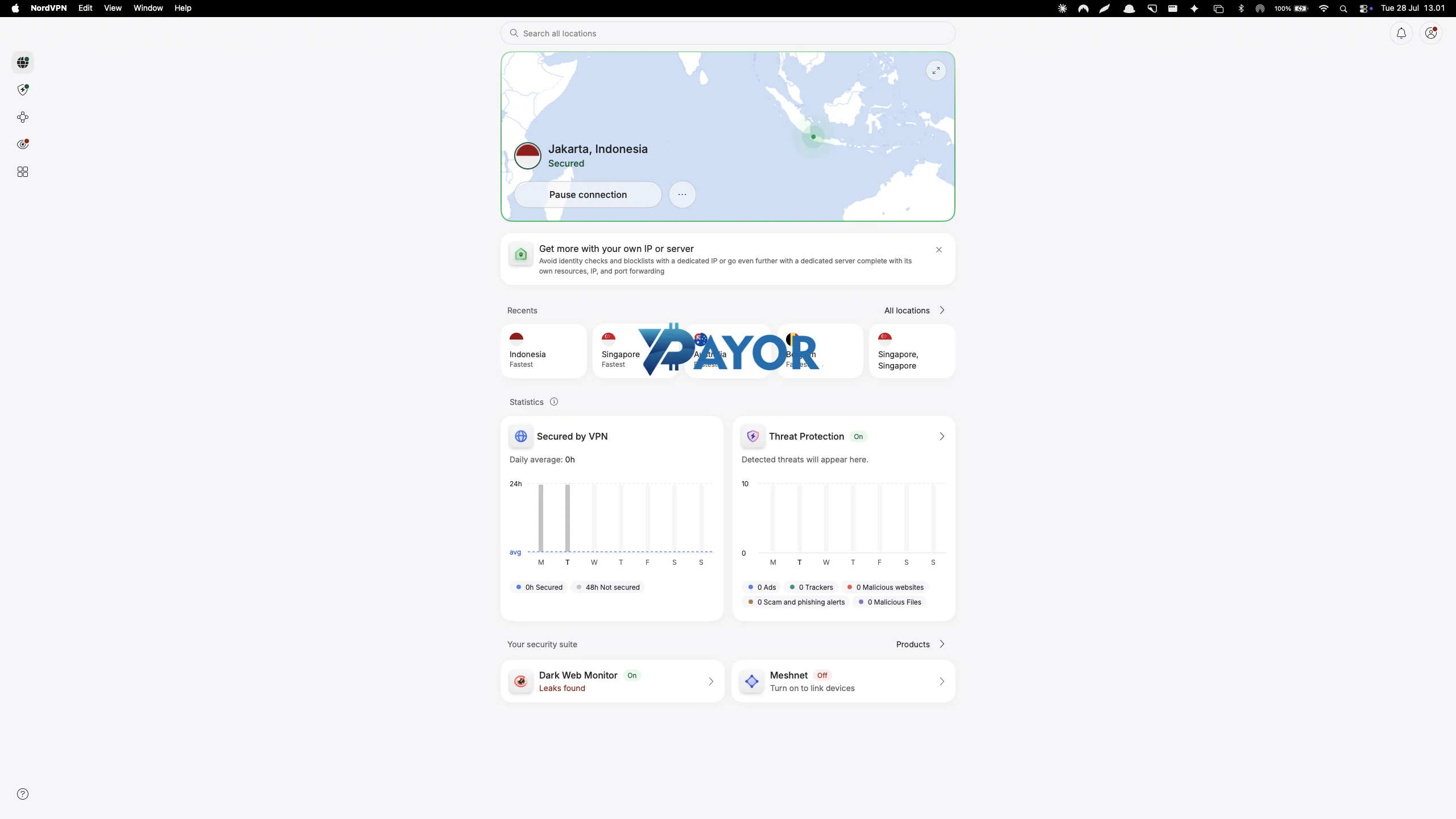1456x819 pixels.
Task: Open the Window menu
Action: 148,8
